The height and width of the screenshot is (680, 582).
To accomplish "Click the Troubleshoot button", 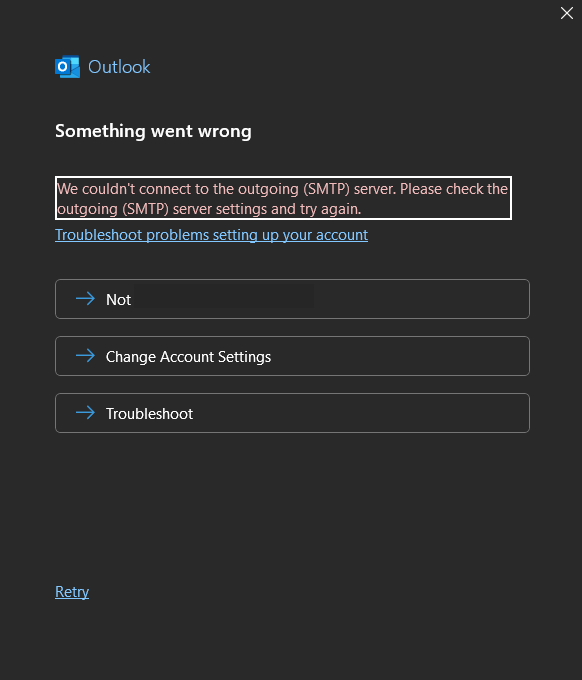I will [292, 413].
